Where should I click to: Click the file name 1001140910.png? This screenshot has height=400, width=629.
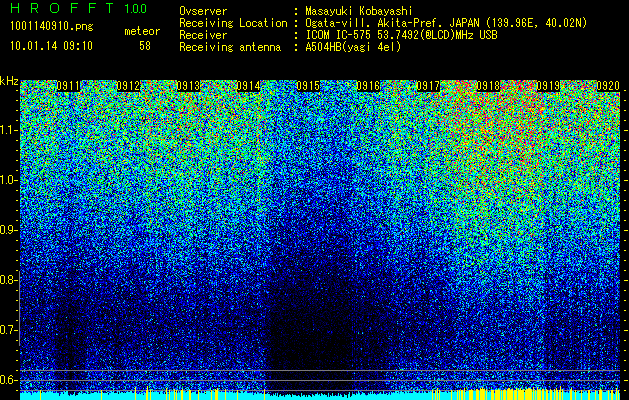[52, 26]
